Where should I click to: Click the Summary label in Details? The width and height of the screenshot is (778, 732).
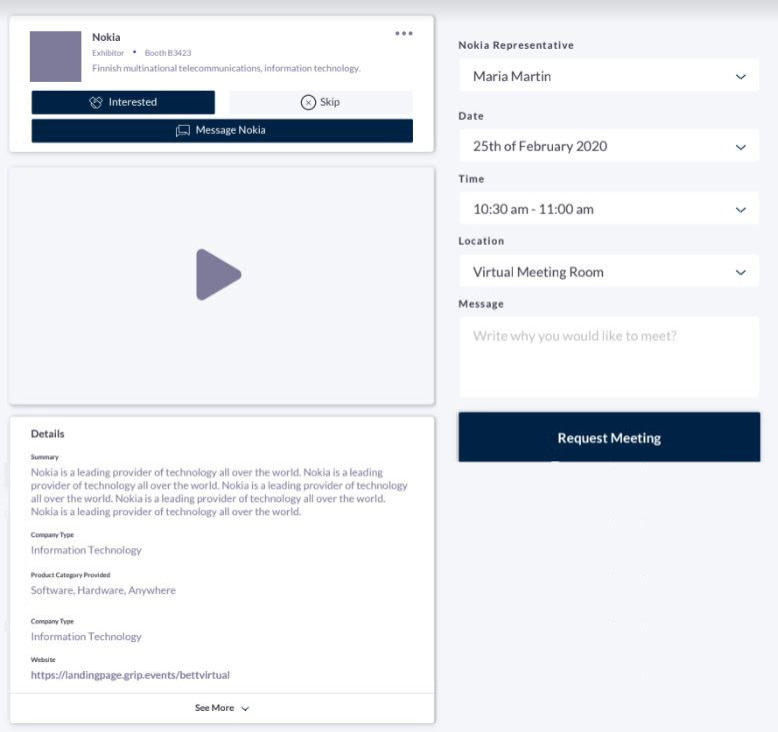tap(45, 457)
